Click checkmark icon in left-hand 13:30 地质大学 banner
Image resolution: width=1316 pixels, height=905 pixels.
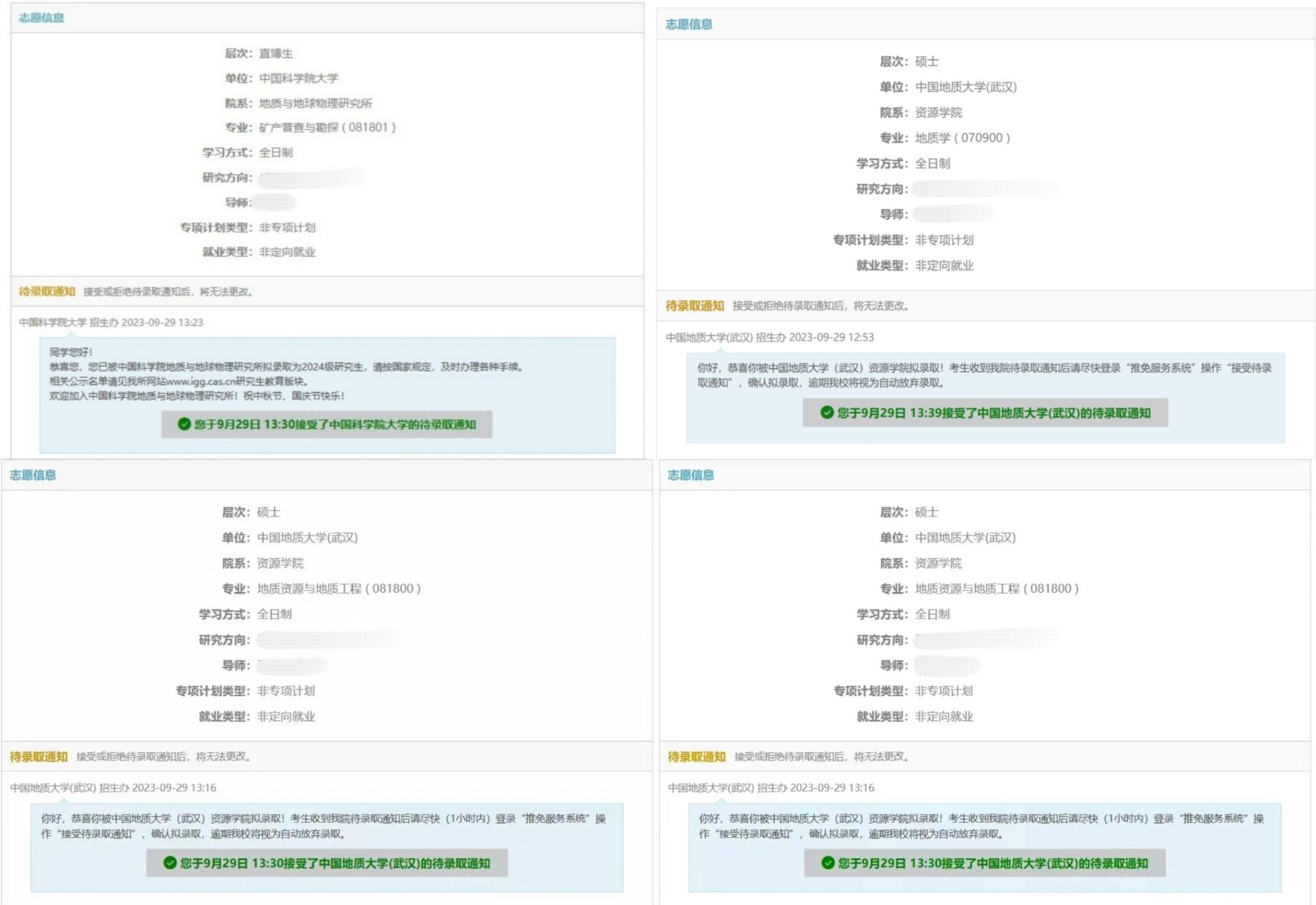coord(170,863)
